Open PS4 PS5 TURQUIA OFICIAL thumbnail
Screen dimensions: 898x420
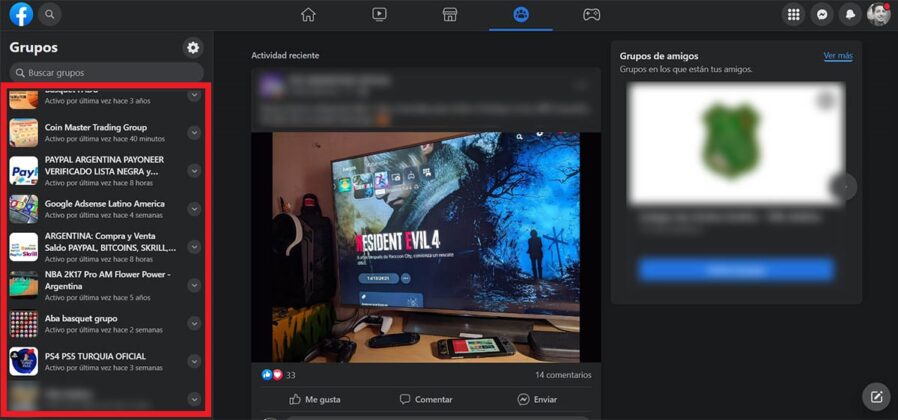(x=23, y=362)
